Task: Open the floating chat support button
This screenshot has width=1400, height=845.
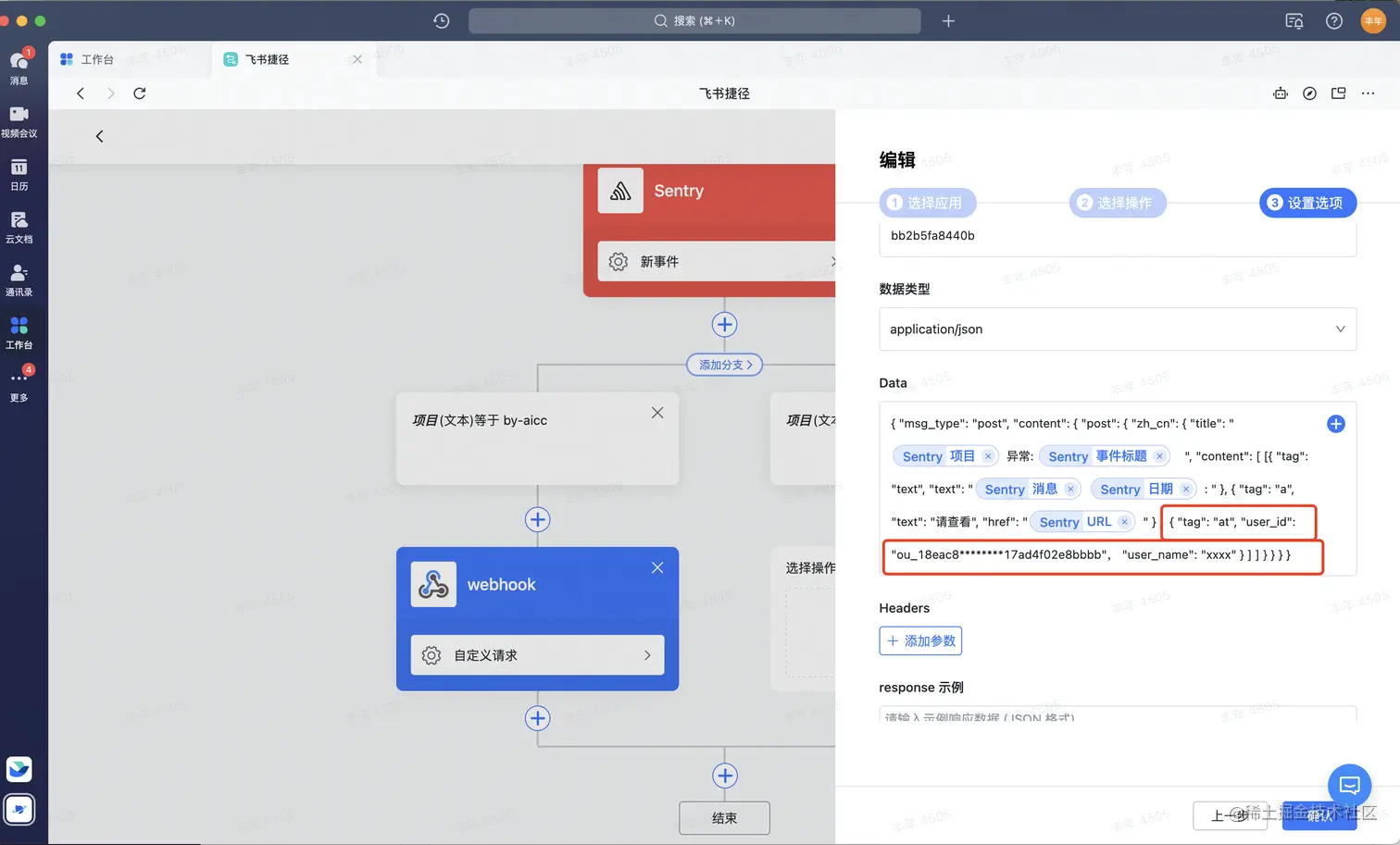Action: pyautogui.click(x=1349, y=786)
